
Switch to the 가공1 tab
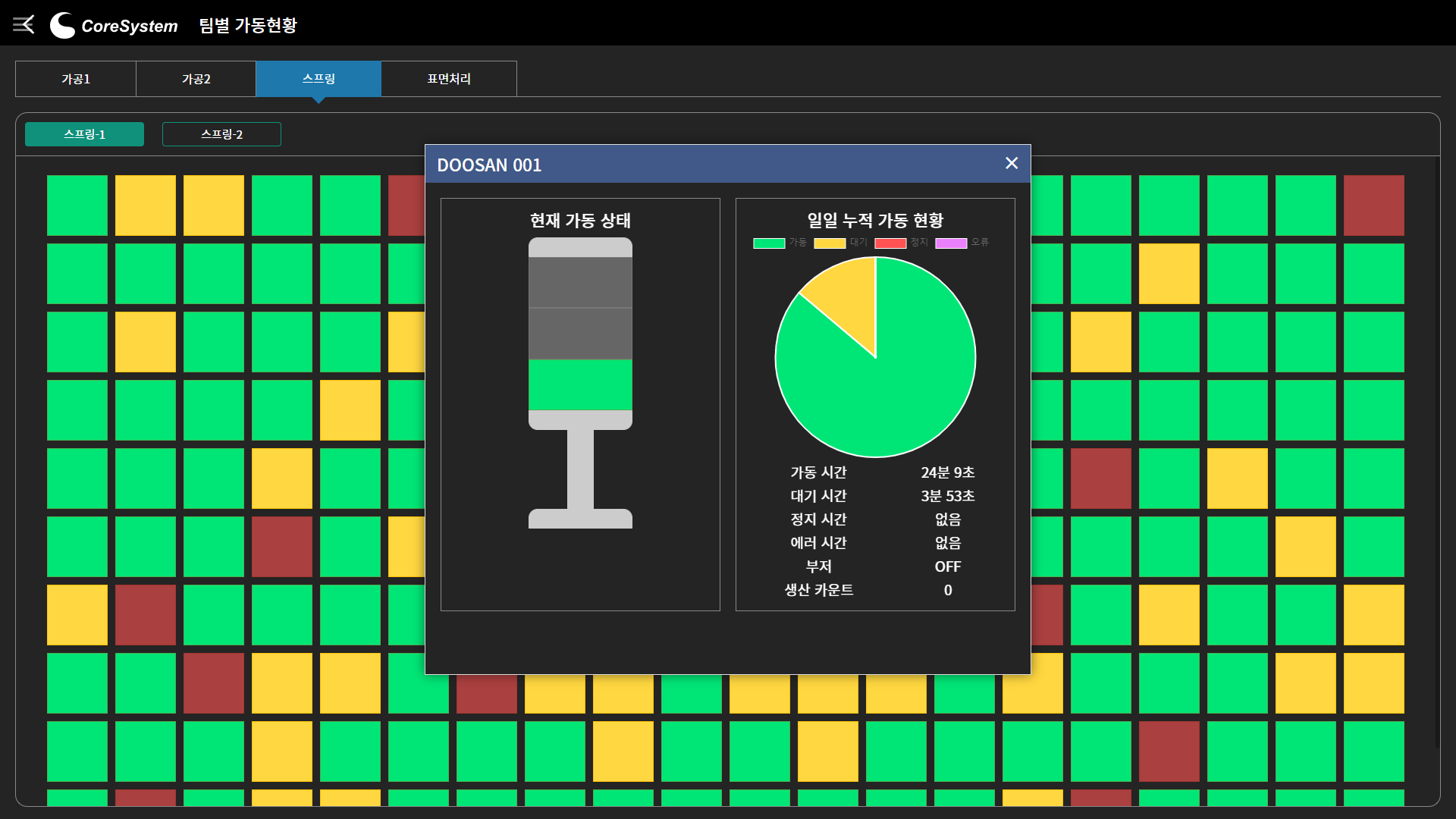pos(76,79)
